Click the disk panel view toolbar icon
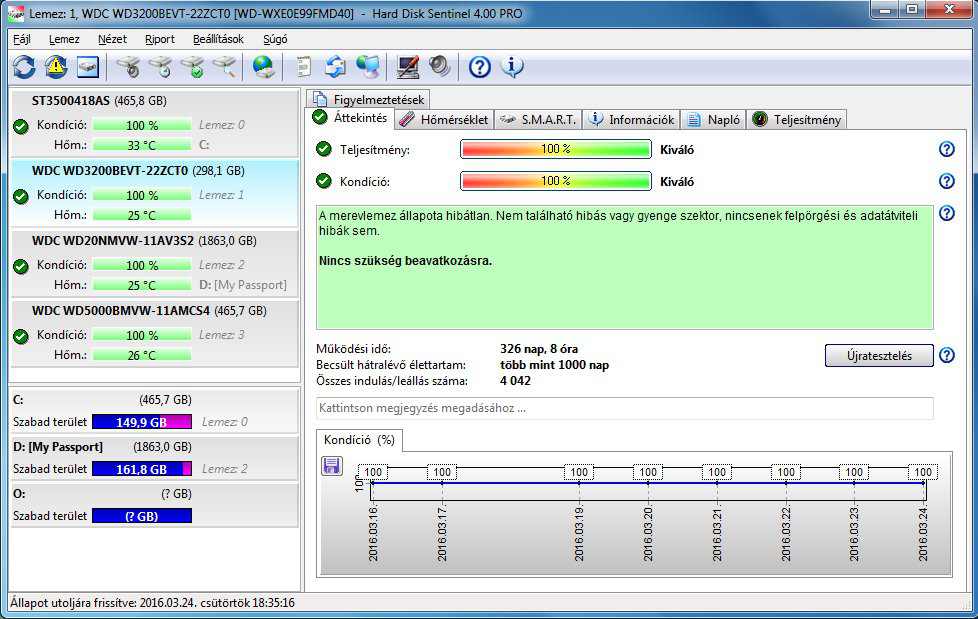Viewport: 978px width, 619px height. [x=88, y=66]
